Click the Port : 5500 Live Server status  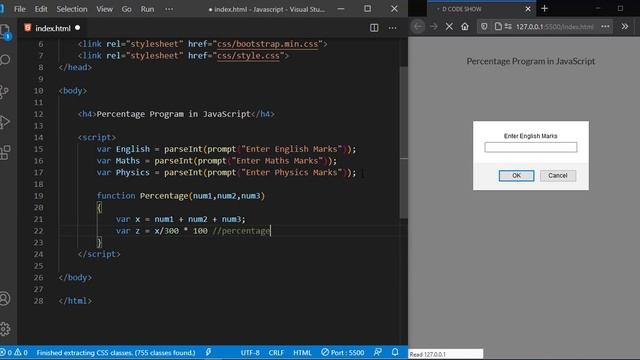coord(342,352)
